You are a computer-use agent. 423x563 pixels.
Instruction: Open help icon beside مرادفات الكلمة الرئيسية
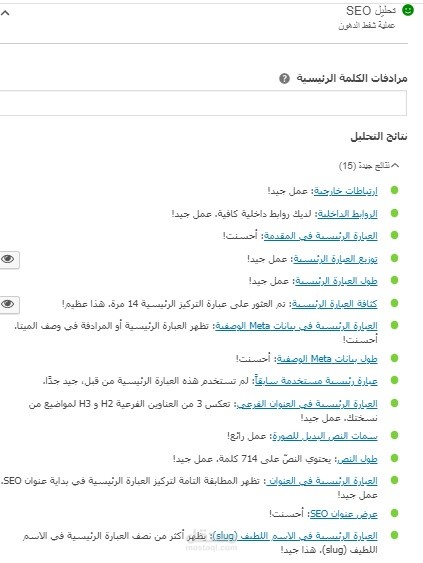(284, 78)
